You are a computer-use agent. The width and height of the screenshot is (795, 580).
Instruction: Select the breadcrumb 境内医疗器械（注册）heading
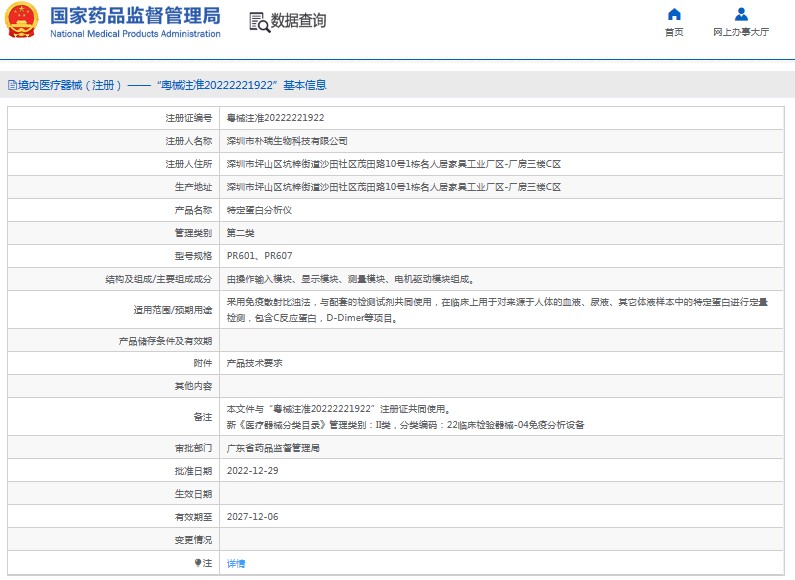coord(69,85)
